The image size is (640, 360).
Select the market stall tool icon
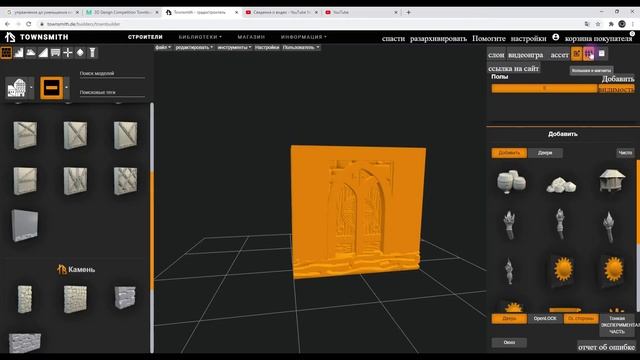click(x=56, y=53)
